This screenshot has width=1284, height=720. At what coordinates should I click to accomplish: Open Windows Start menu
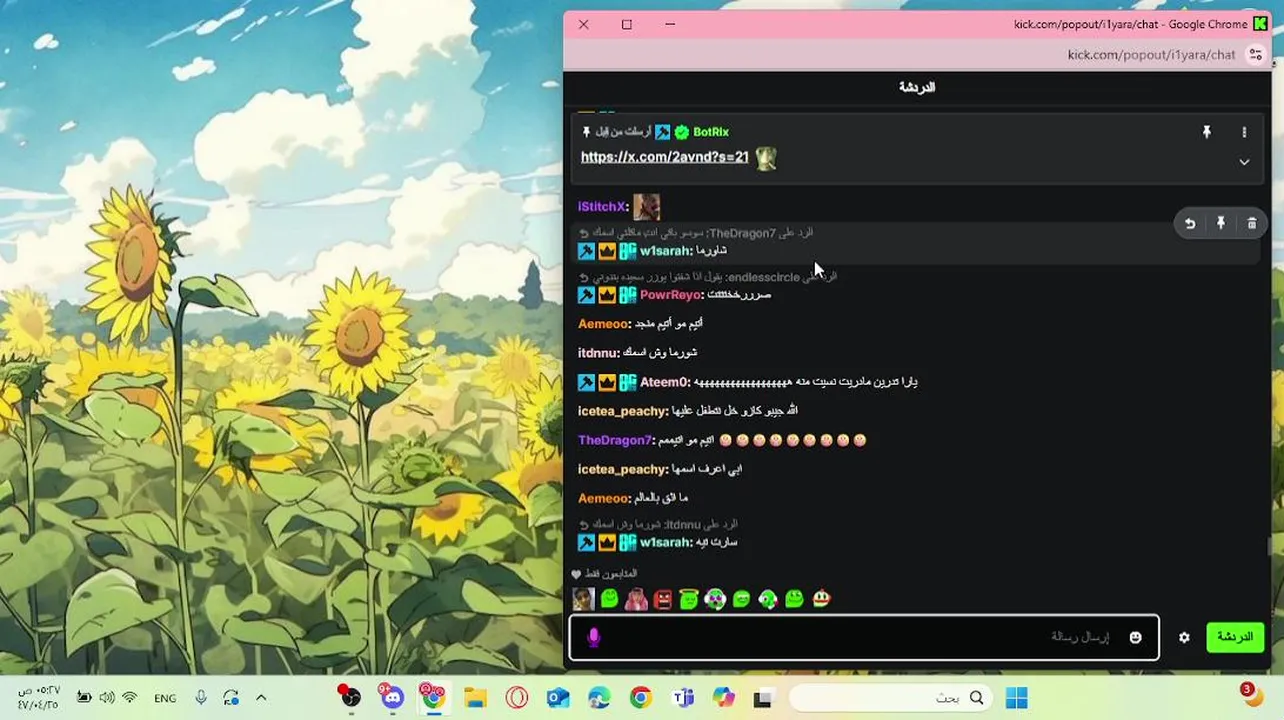tap(1016, 698)
